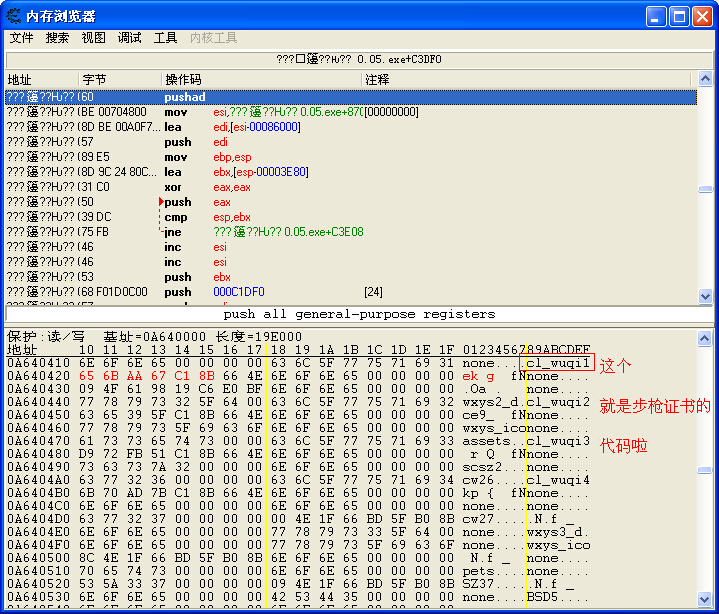This screenshot has height=614, width=719.
Task: Click ASCII text wxys2_d
Action: [490, 402]
